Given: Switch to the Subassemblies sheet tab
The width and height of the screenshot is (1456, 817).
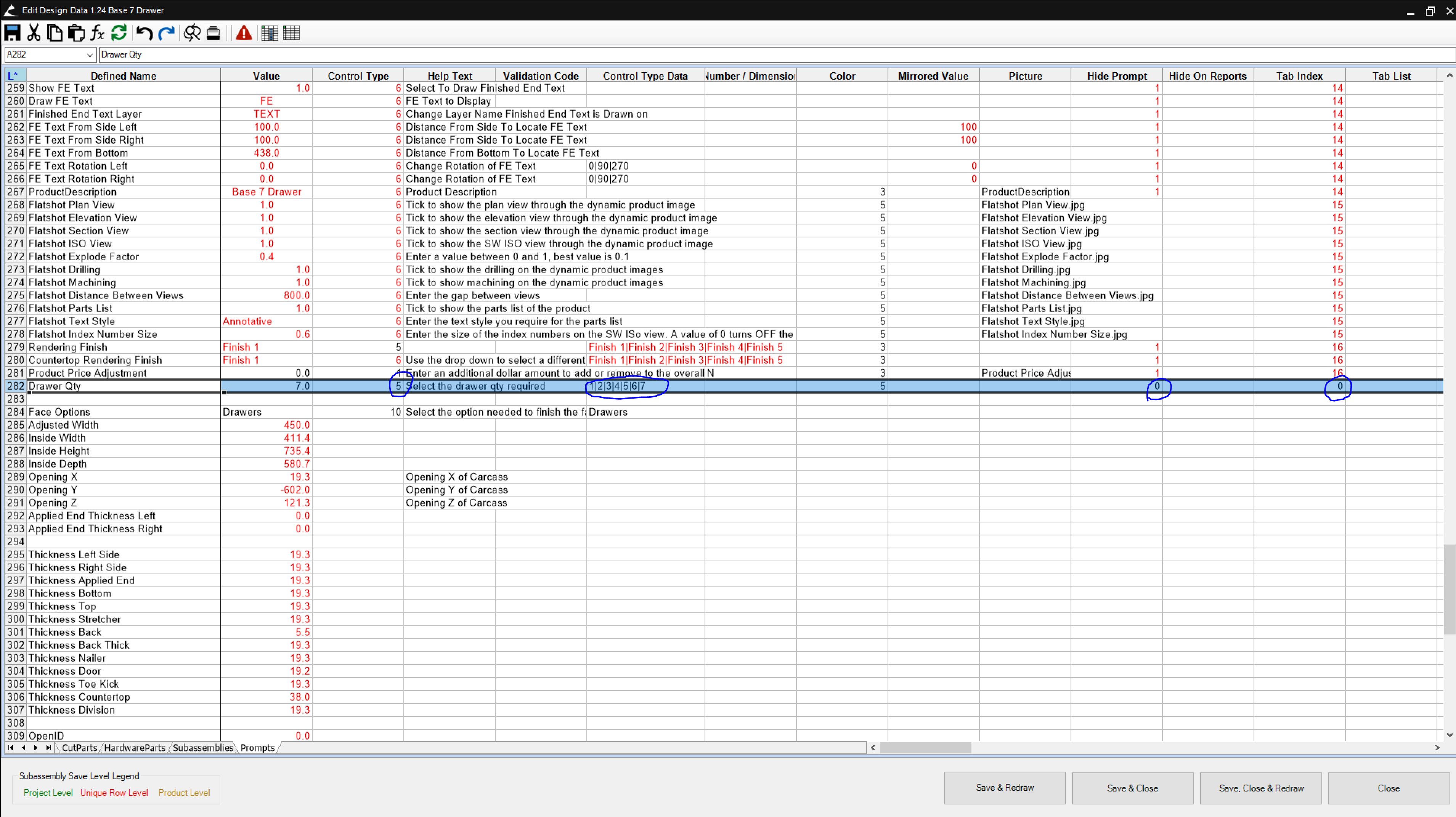Looking at the screenshot, I should [202, 748].
